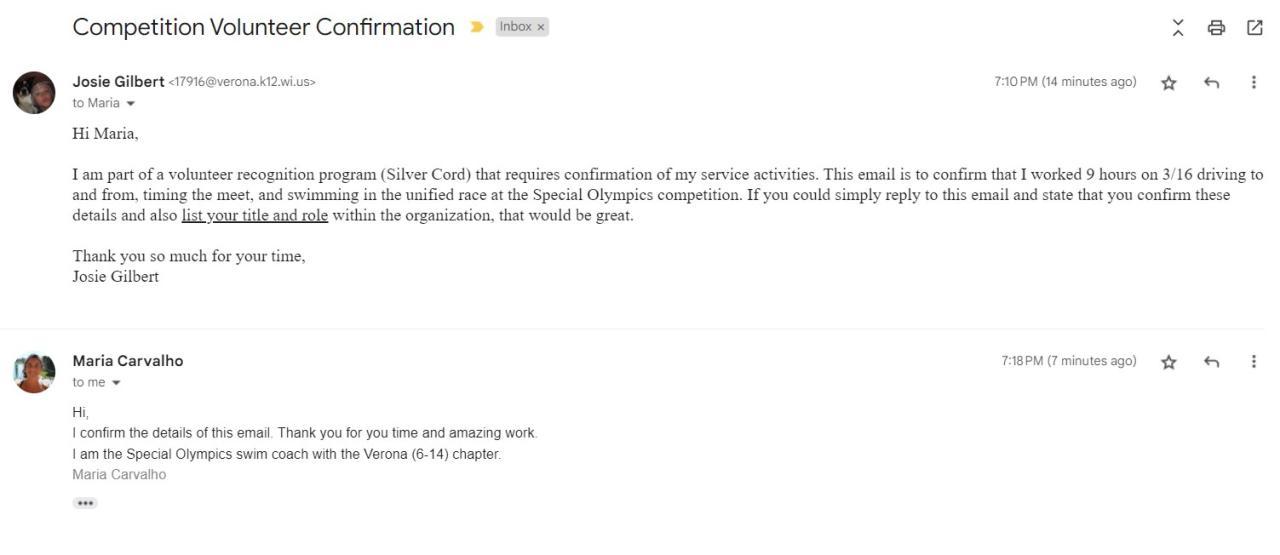Image resolution: width=1280 pixels, height=555 pixels.
Task: Open conversation in a new window
Action: coord(1254,28)
